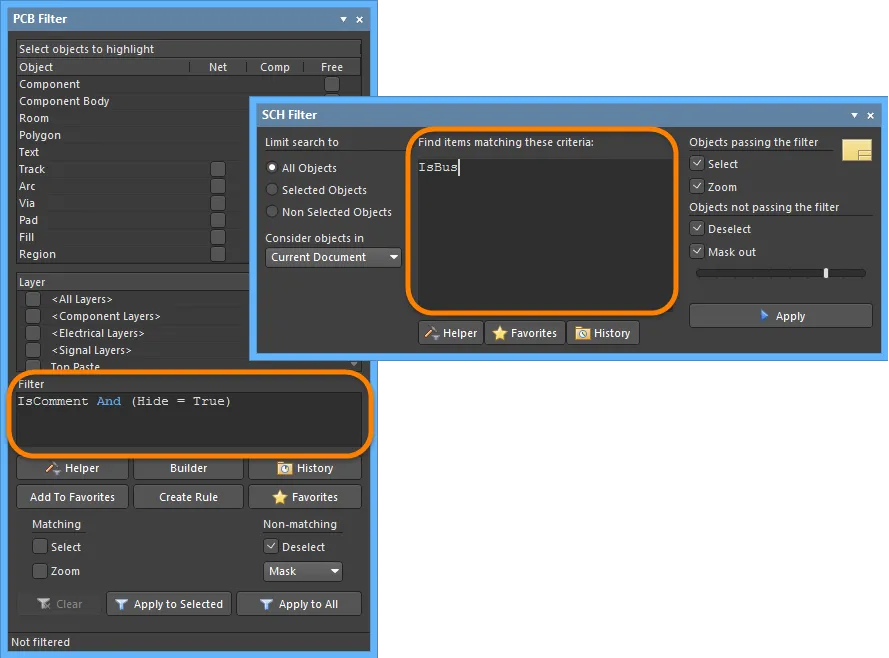The width and height of the screenshot is (889, 658).
Task: Toggle the Pad Net checkbox
Action: tap(218, 220)
